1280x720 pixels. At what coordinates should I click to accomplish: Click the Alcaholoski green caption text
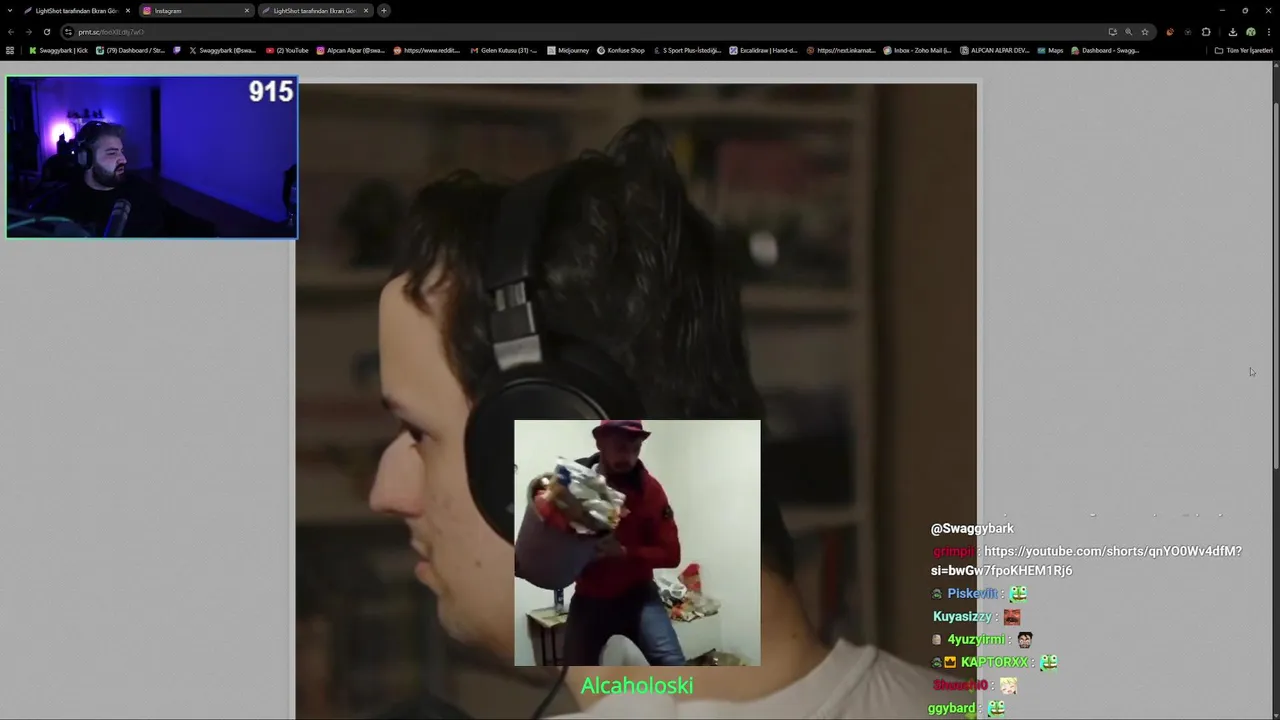[x=637, y=686]
